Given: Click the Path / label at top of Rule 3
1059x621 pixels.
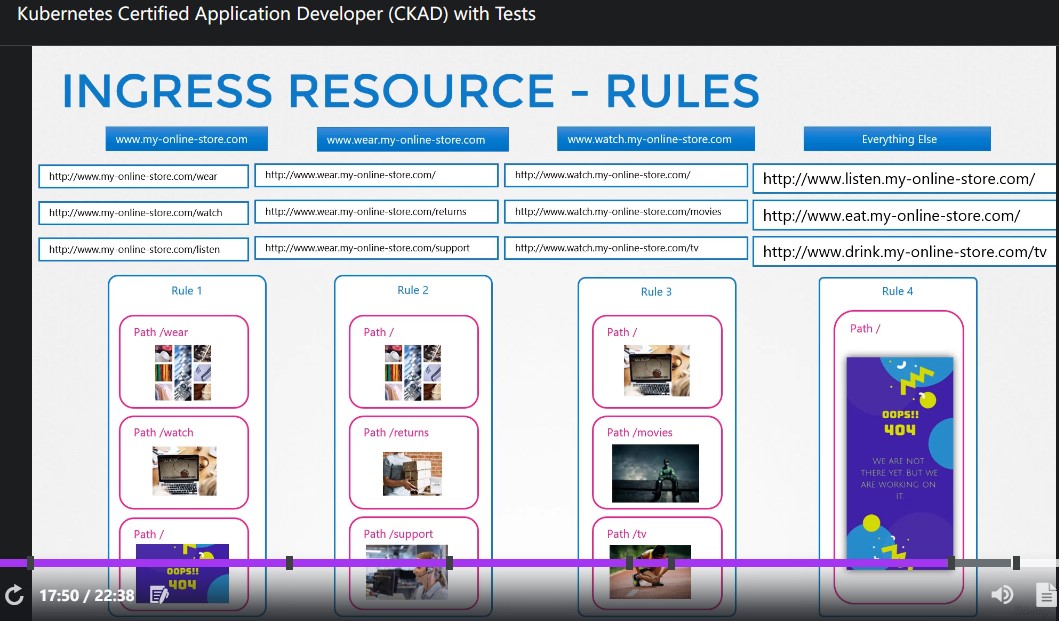Looking at the screenshot, I should coord(621,332).
